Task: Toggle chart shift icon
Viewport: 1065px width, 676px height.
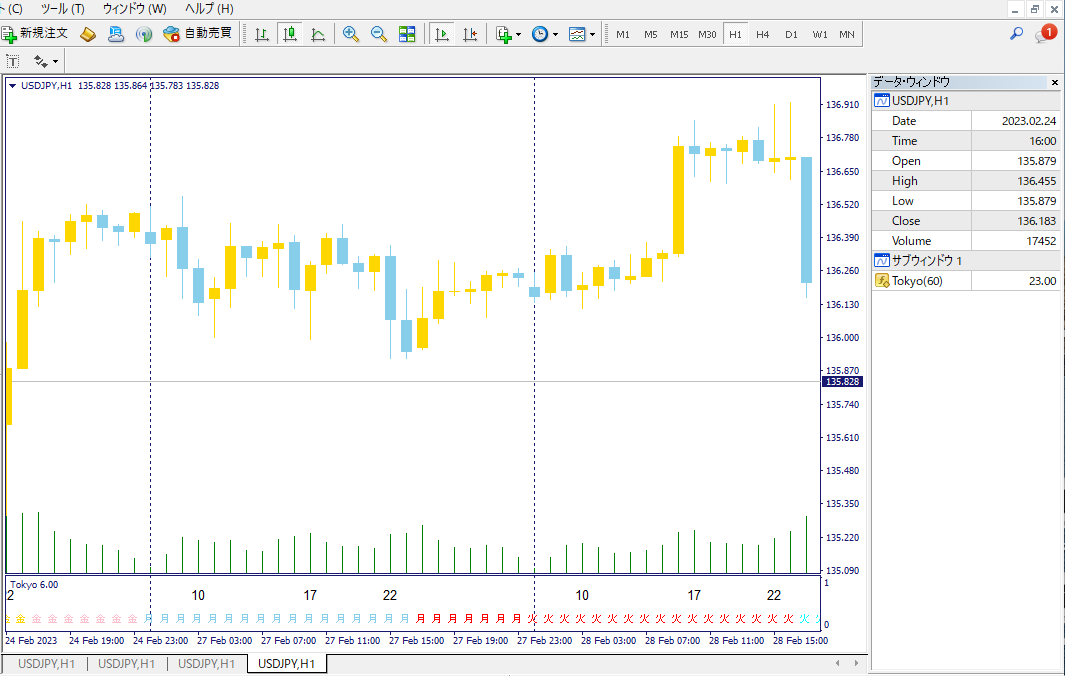Action: coord(470,34)
